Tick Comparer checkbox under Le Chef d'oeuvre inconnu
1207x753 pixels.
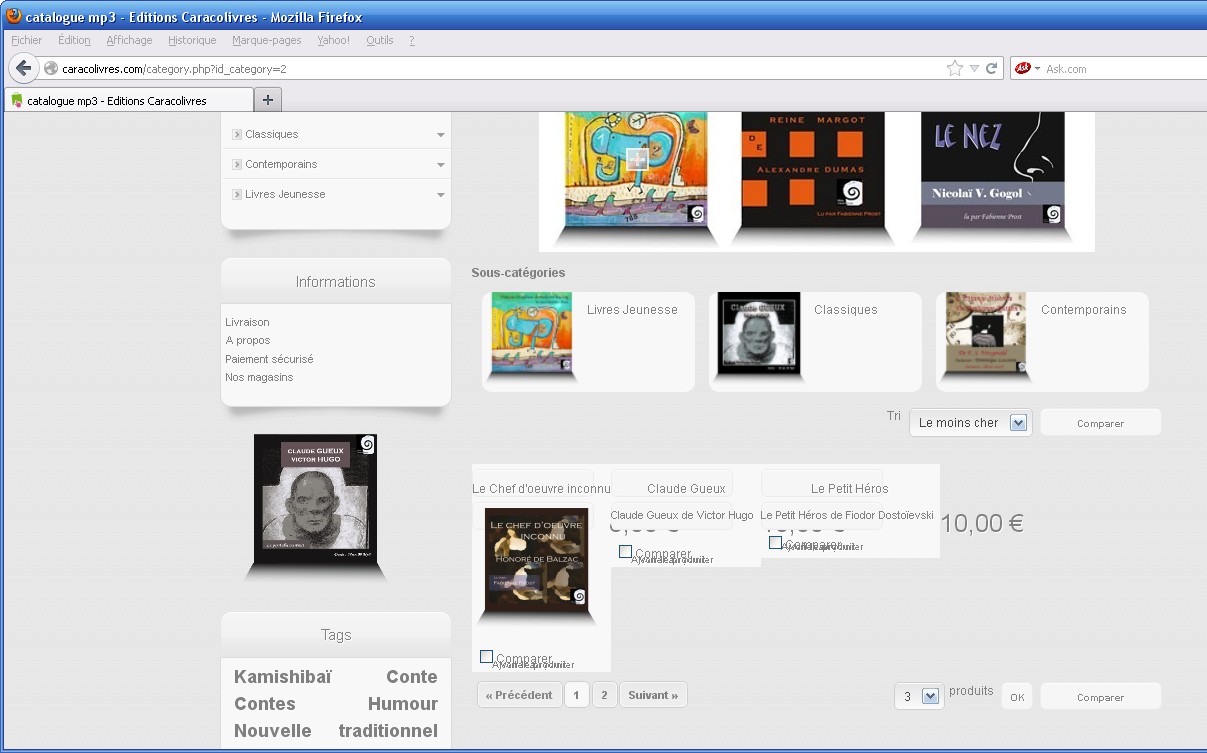[x=486, y=657]
